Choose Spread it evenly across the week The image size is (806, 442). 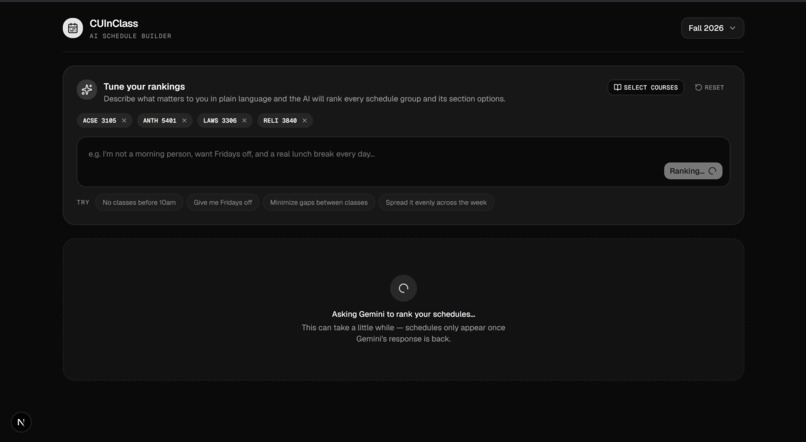tap(436, 202)
